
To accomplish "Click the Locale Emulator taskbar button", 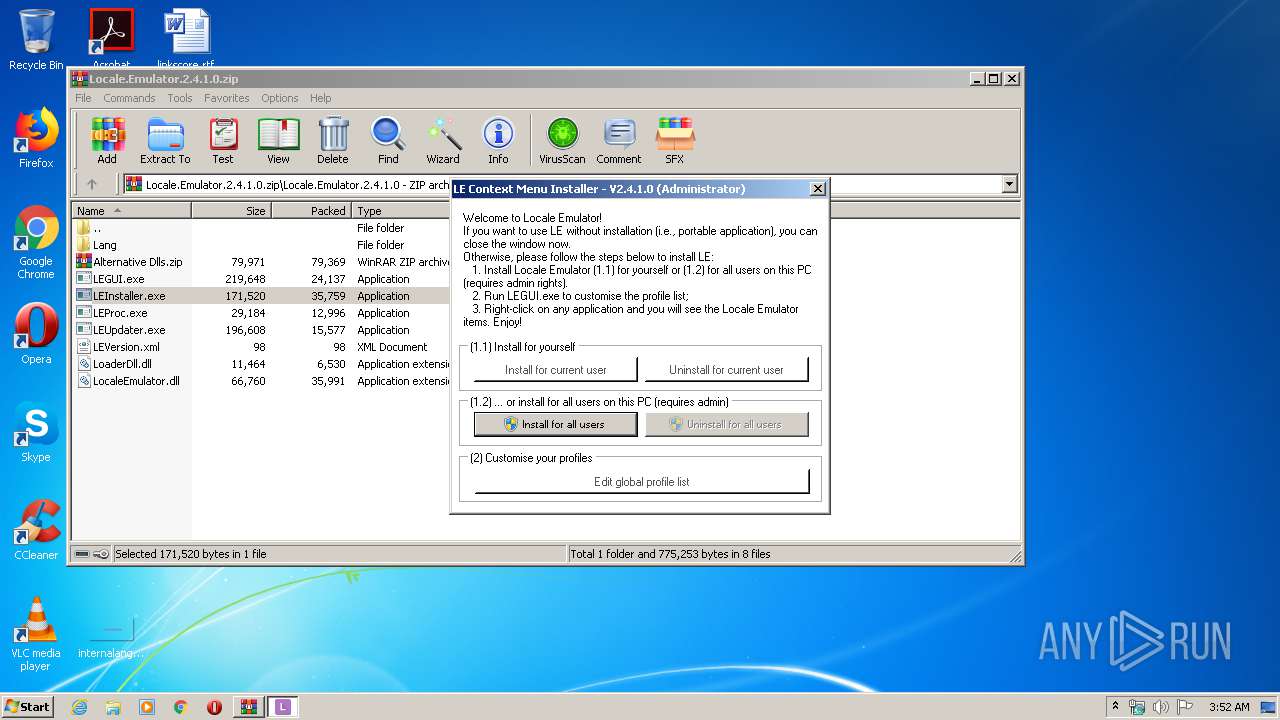I will point(283,707).
